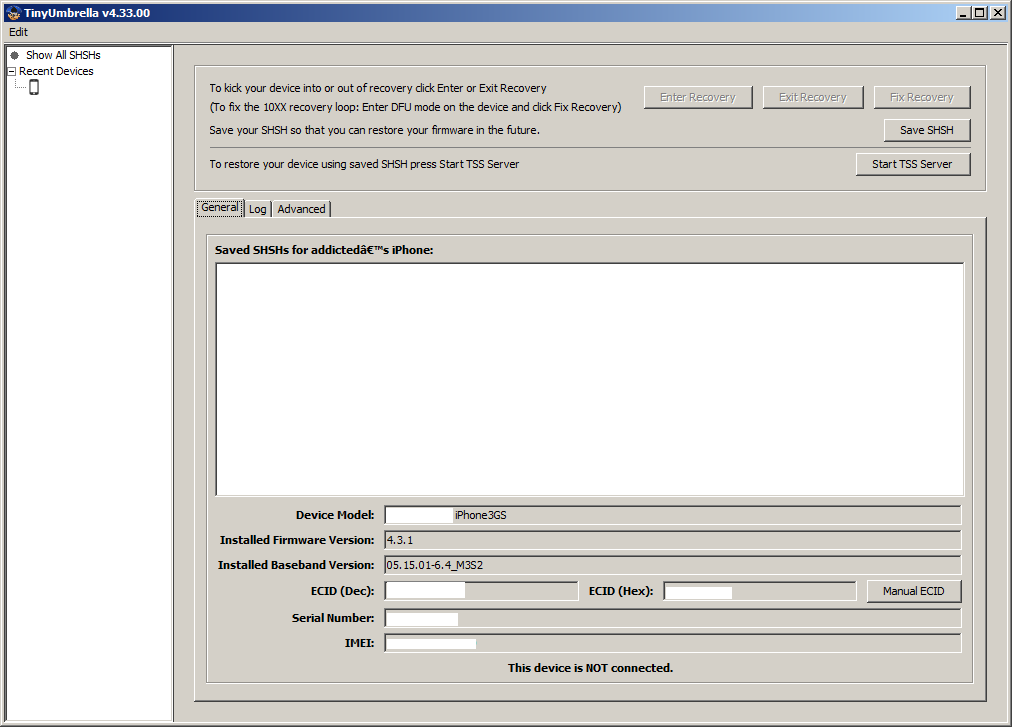This screenshot has height=727, width=1012.
Task: Click the Serial Number field
Action: 673,619
